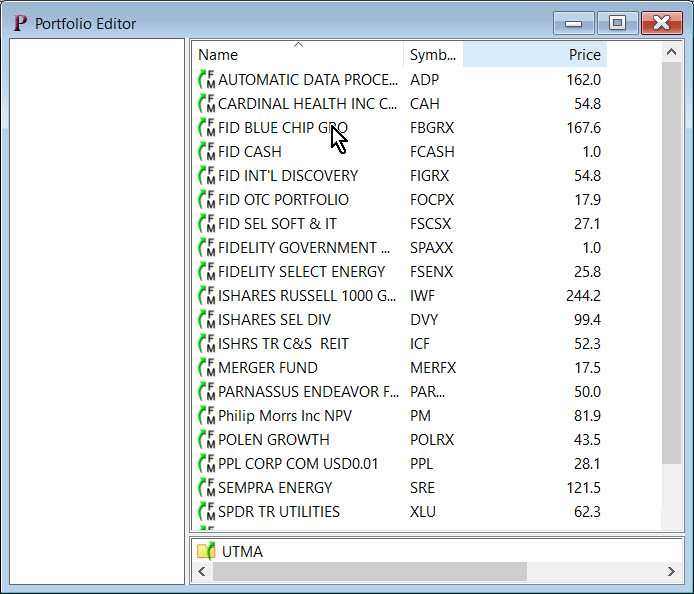Click the FCASH symbol cell
Image resolution: width=694 pixels, height=594 pixels.
pos(432,151)
